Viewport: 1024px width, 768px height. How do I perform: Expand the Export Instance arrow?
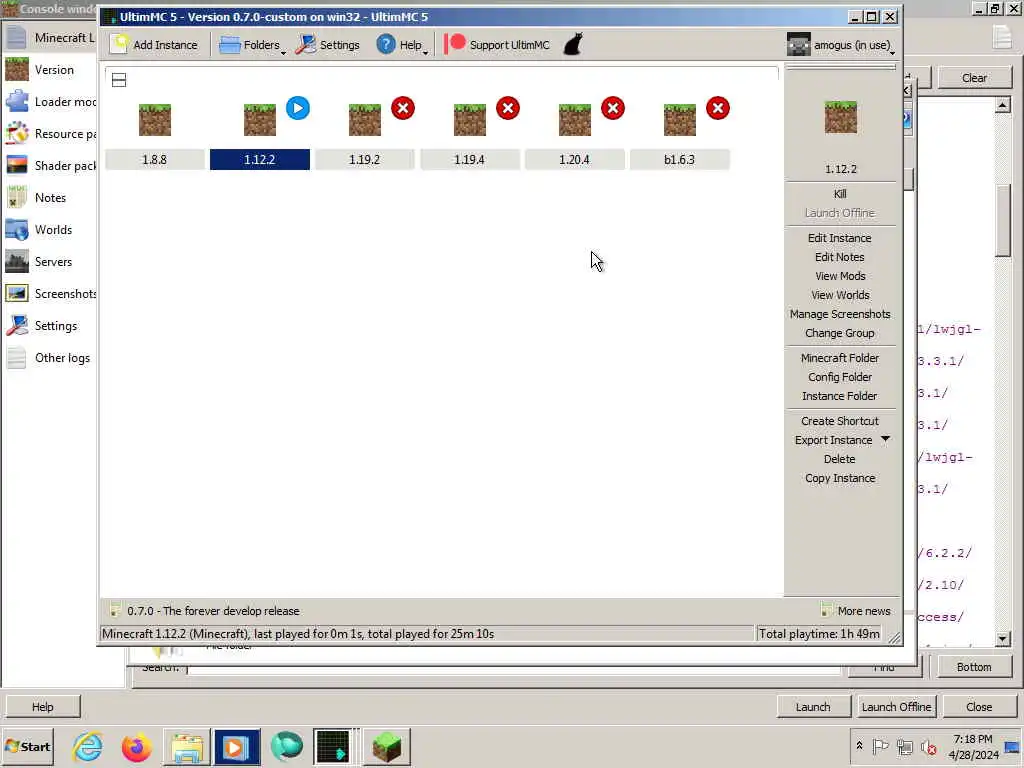coord(885,440)
